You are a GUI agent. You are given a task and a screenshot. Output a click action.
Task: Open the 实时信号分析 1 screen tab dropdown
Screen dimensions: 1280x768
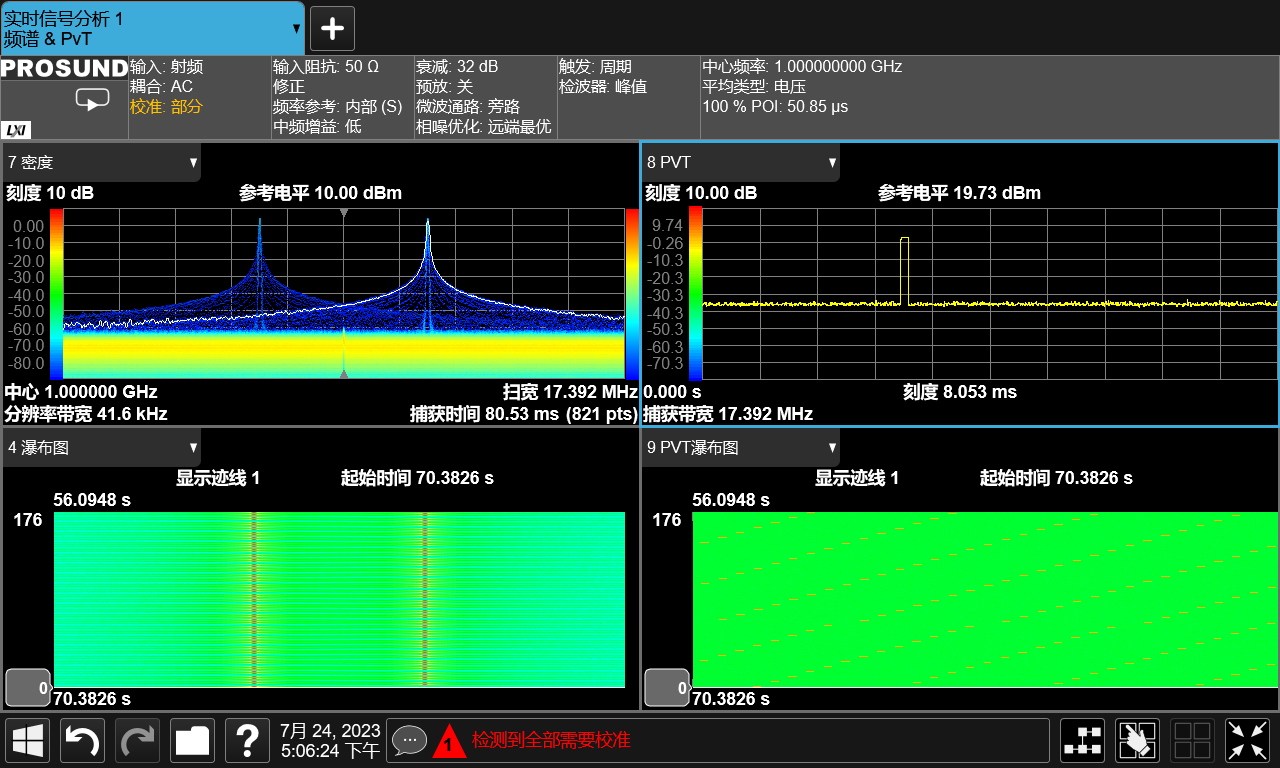152,28
